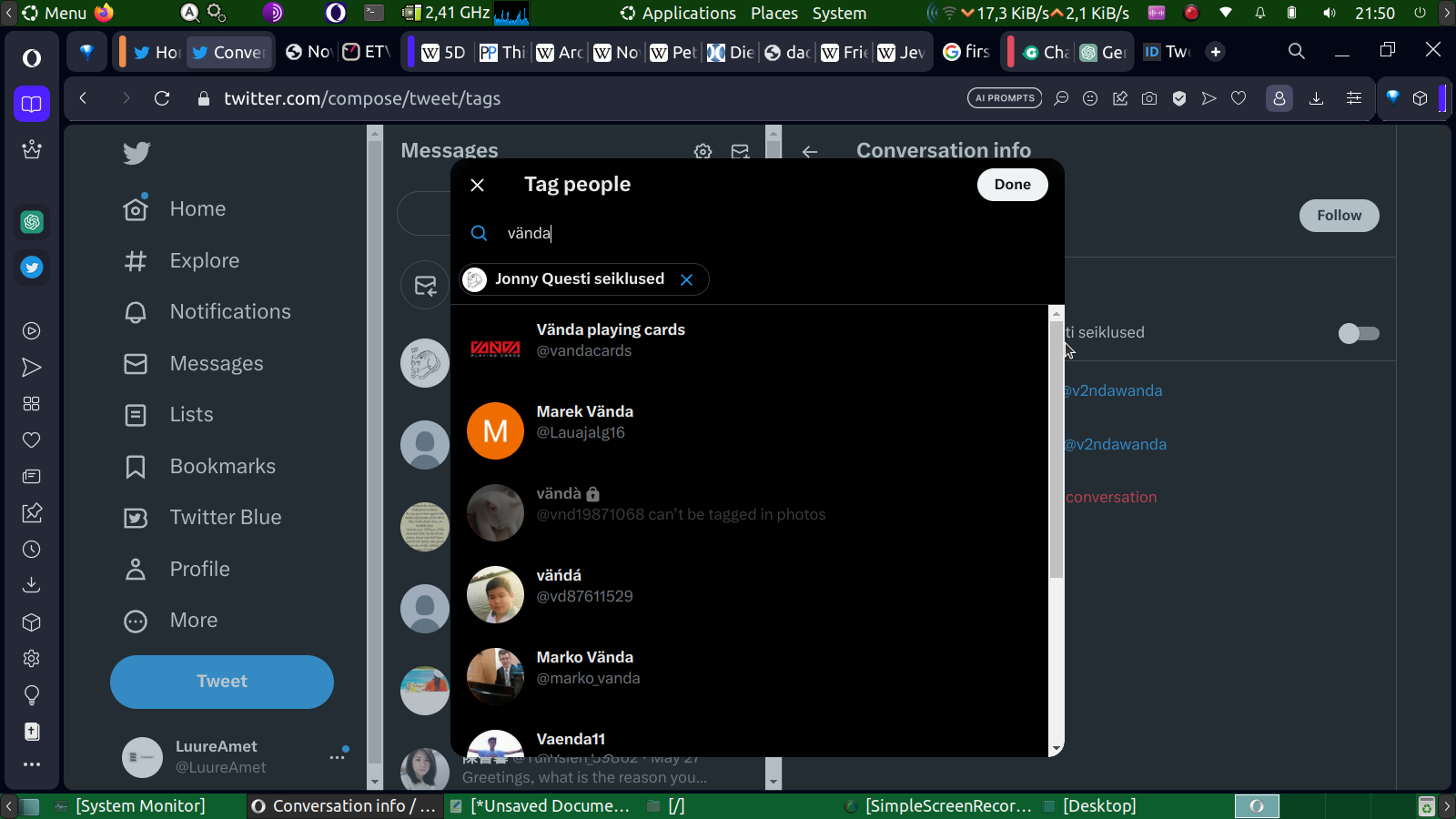This screenshot has width=1456, height=819.
Task: Open Lists in Twitter sidebar
Action: pos(168,414)
